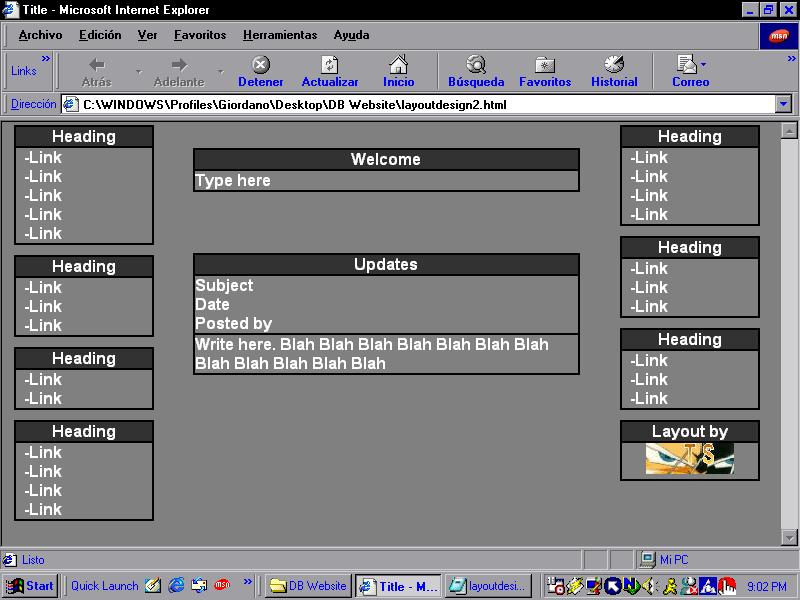Click the Actualizar (Refresh) icon

[x=329, y=66]
